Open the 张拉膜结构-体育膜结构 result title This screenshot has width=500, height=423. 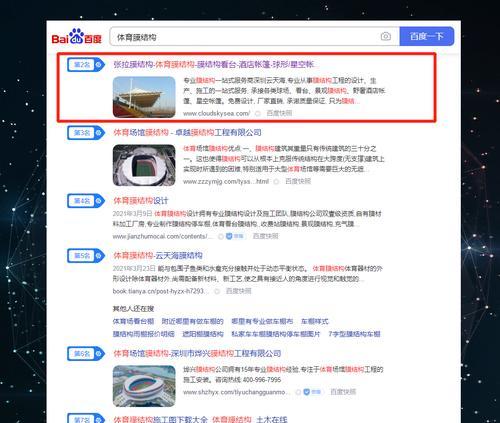(x=214, y=64)
